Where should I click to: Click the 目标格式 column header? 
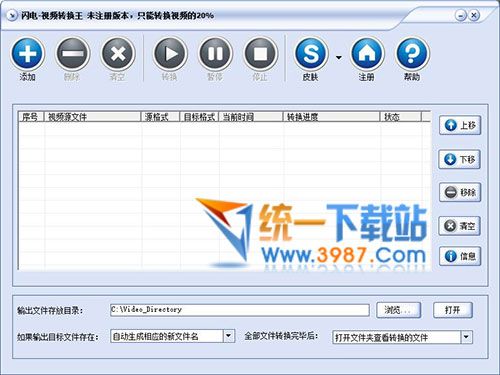tap(199, 117)
